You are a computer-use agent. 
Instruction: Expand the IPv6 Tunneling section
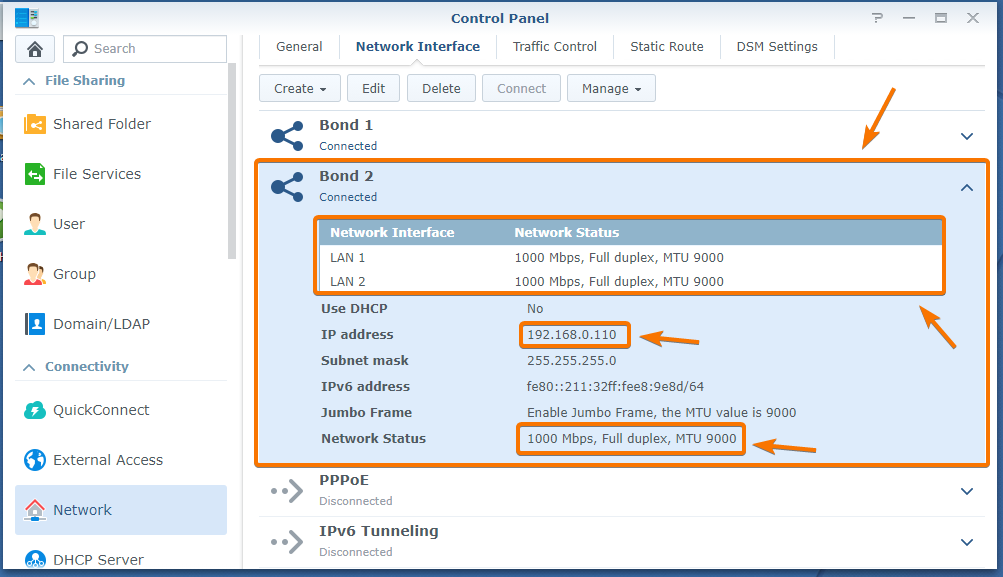[x=966, y=542]
